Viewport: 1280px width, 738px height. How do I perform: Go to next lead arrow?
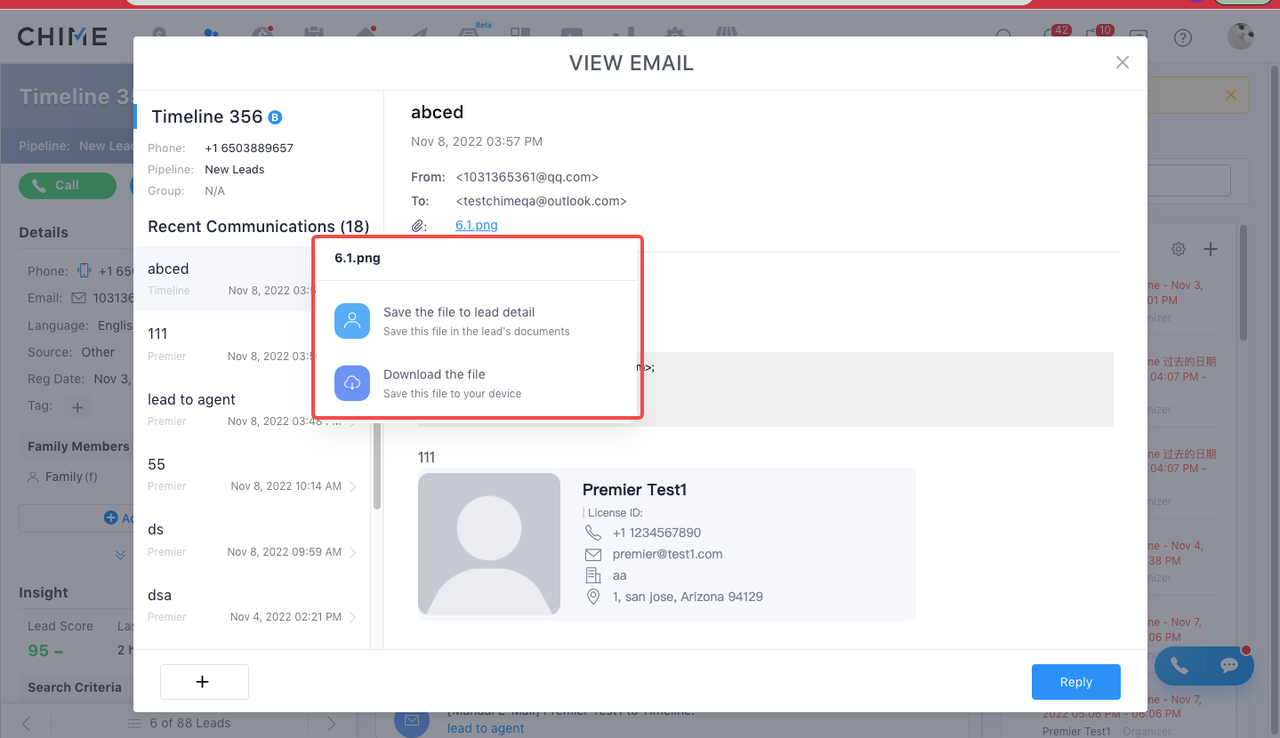[x=332, y=723]
